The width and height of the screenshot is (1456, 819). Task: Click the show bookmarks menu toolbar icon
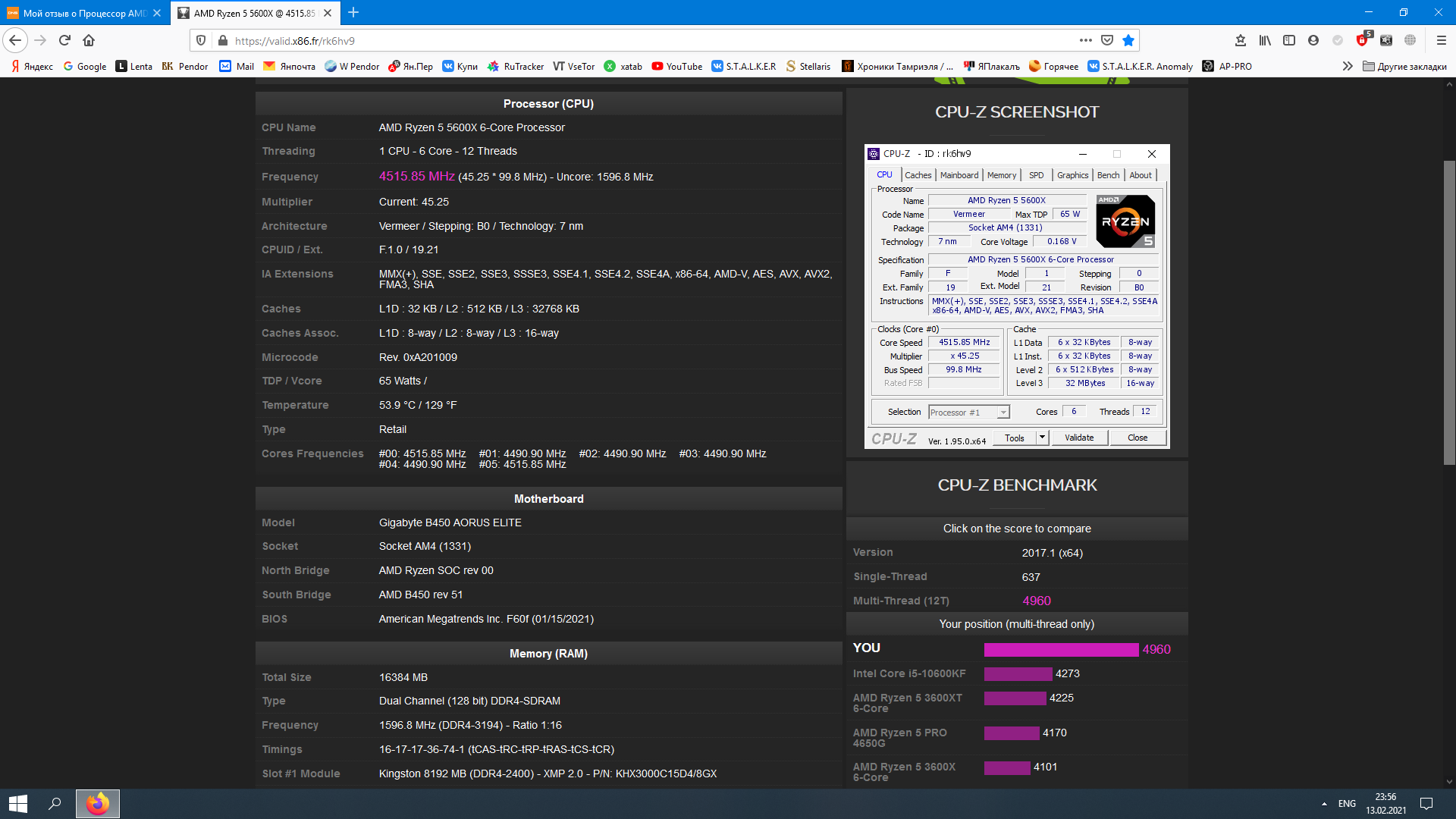[1241, 41]
